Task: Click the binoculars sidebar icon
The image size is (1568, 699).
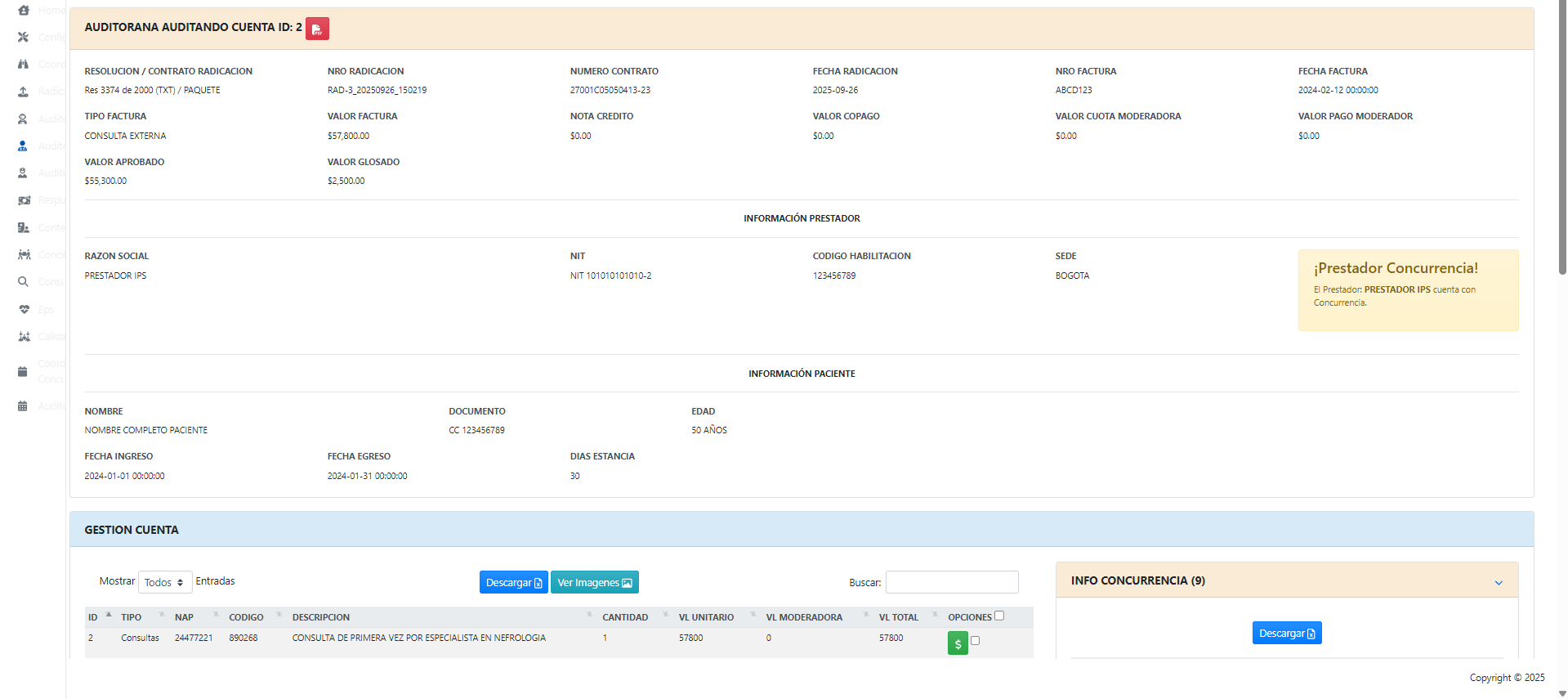Action: coord(24,64)
